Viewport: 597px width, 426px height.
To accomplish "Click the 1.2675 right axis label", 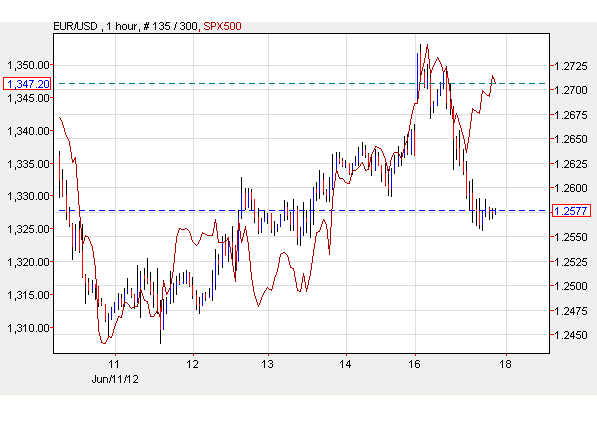I will pos(571,115).
